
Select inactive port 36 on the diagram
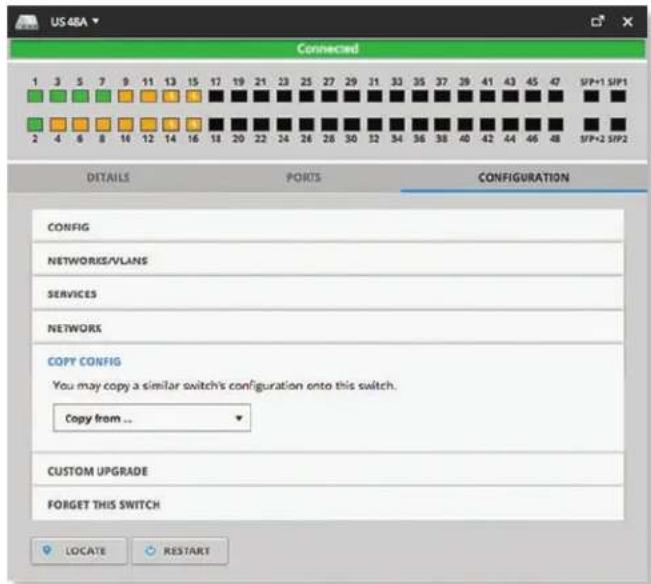420,124
